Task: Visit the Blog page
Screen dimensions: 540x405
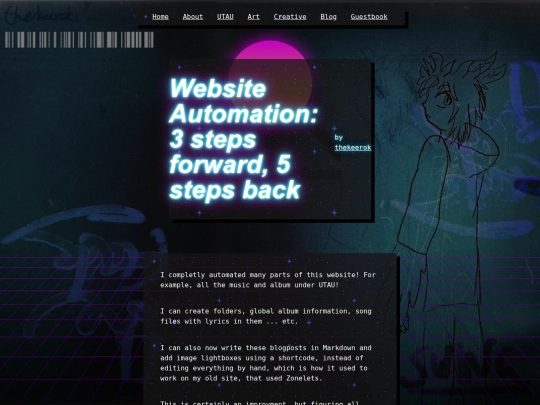Action: (329, 17)
